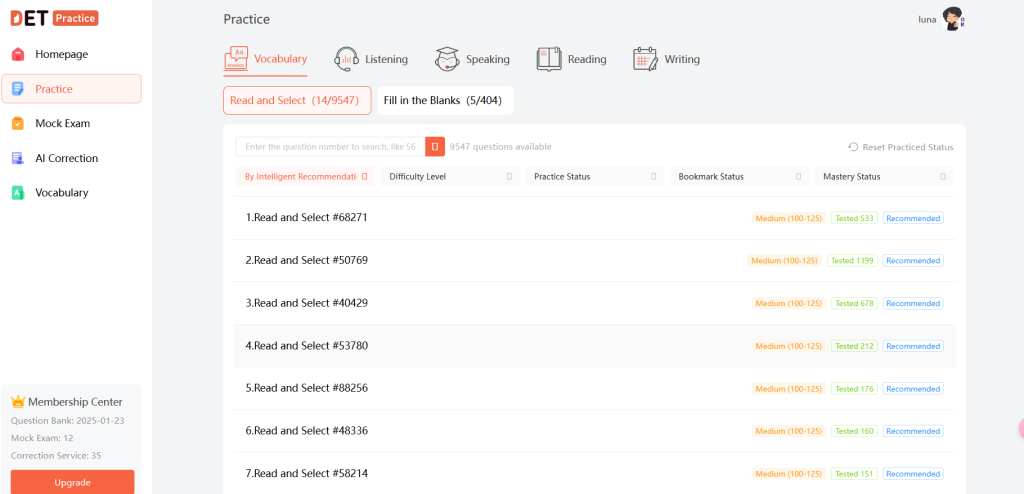Focus the question number search field
1024x494 pixels.
[x=330, y=147]
